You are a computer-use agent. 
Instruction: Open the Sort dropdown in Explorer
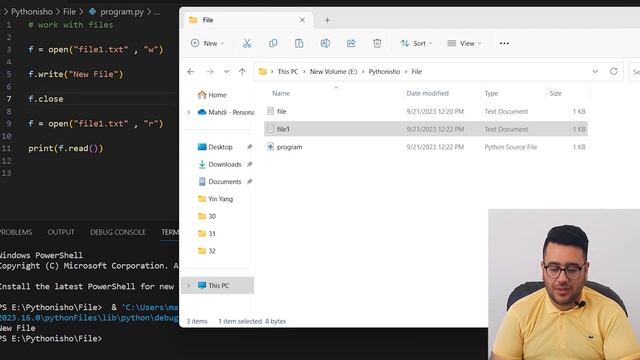point(416,43)
